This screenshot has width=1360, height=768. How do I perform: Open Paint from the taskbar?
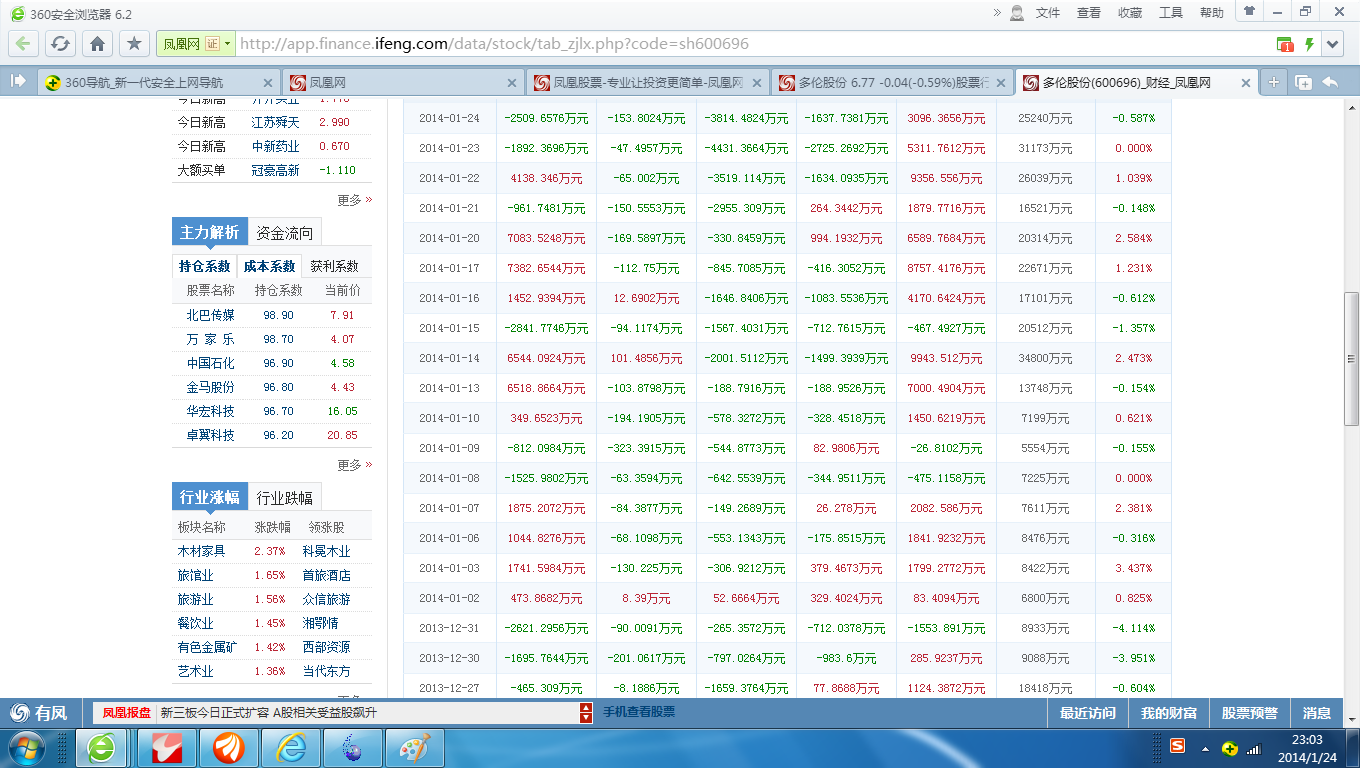pyautogui.click(x=413, y=748)
